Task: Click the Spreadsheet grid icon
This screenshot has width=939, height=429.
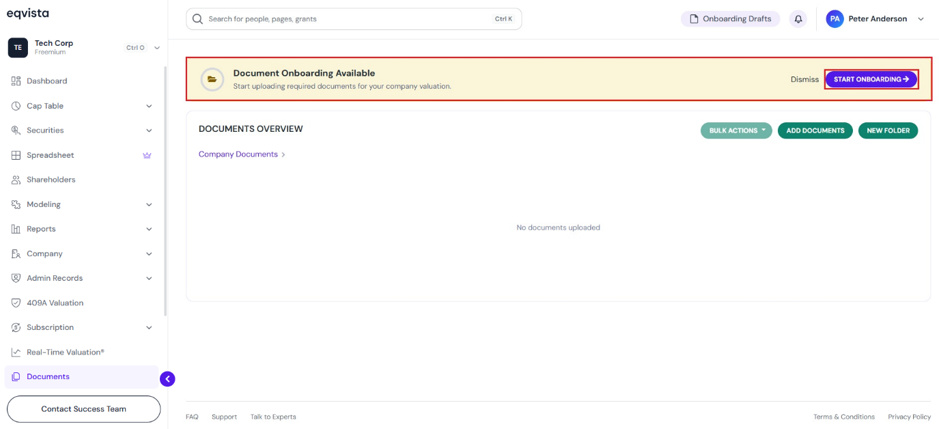Action: pyautogui.click(x=16, y=155)
